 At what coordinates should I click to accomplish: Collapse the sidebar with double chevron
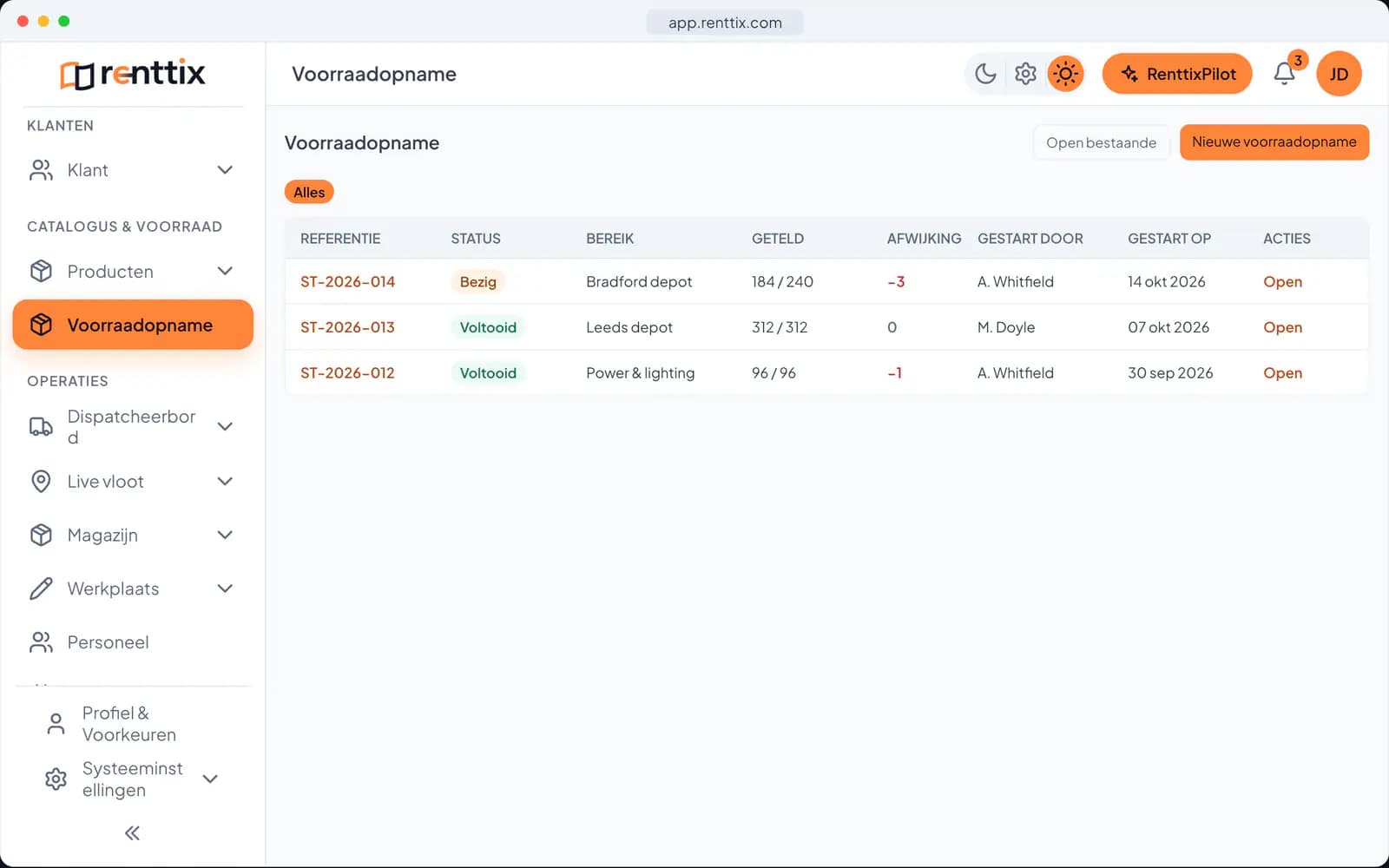point(132,833)
